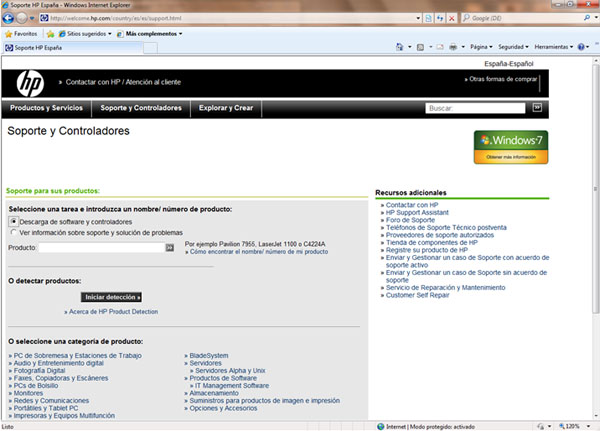600x431 pixels.
Task: Open Monitores category link
Action: pos(28,393)
